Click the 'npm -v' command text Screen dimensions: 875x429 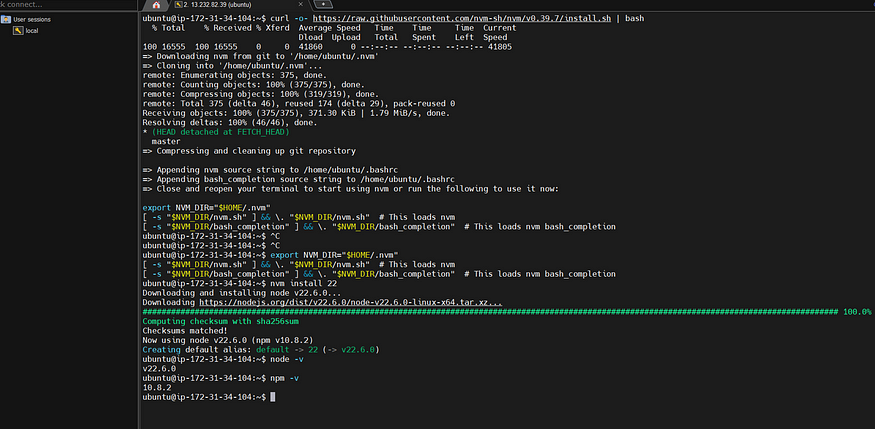pos(285,378)
